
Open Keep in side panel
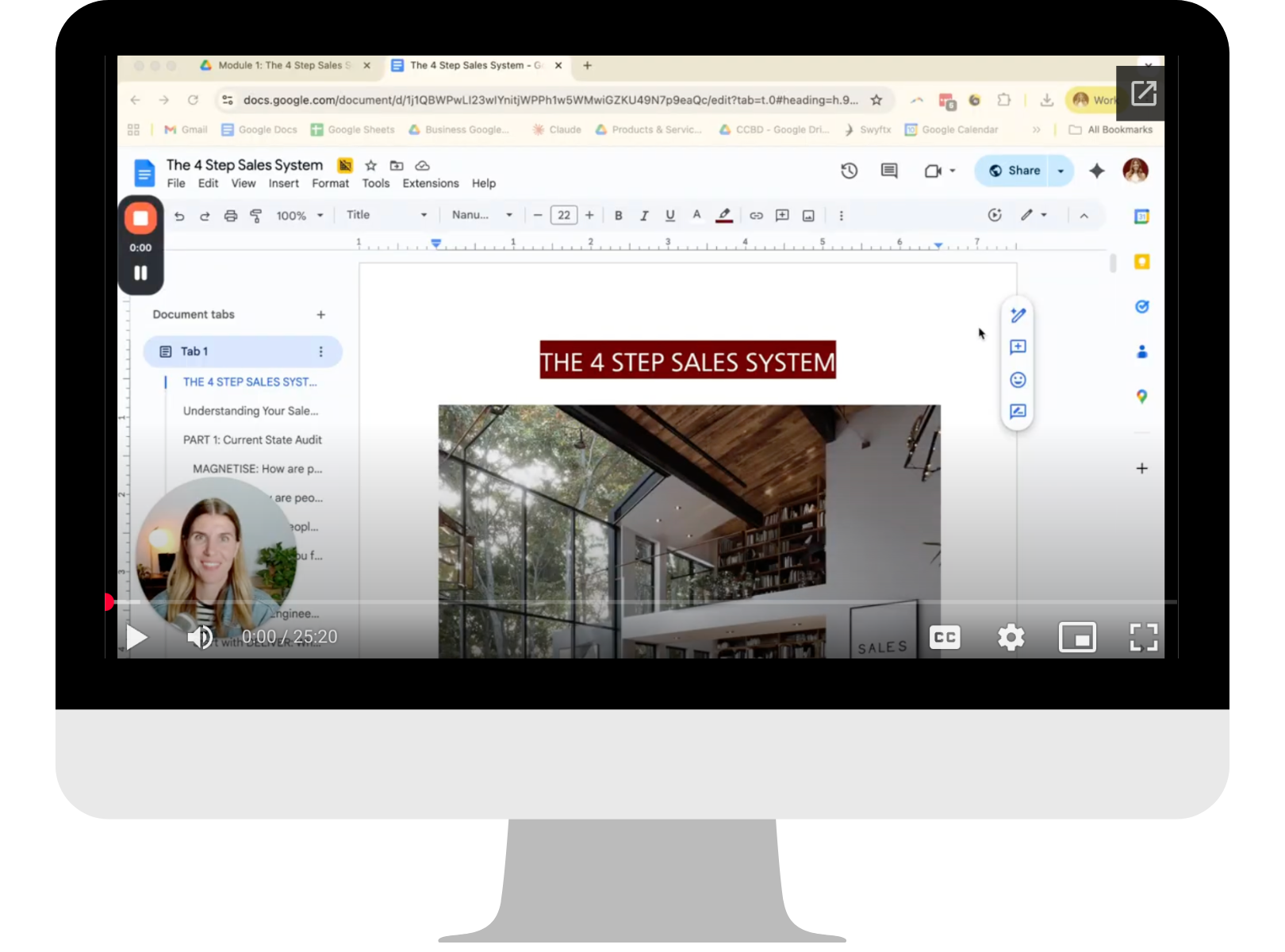coord(1141,262)
